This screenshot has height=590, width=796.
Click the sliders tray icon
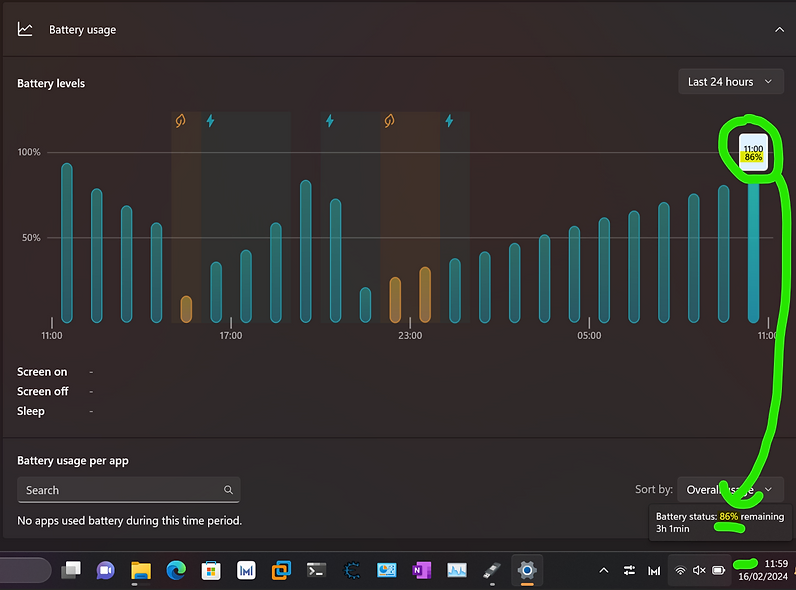[629, 571]
